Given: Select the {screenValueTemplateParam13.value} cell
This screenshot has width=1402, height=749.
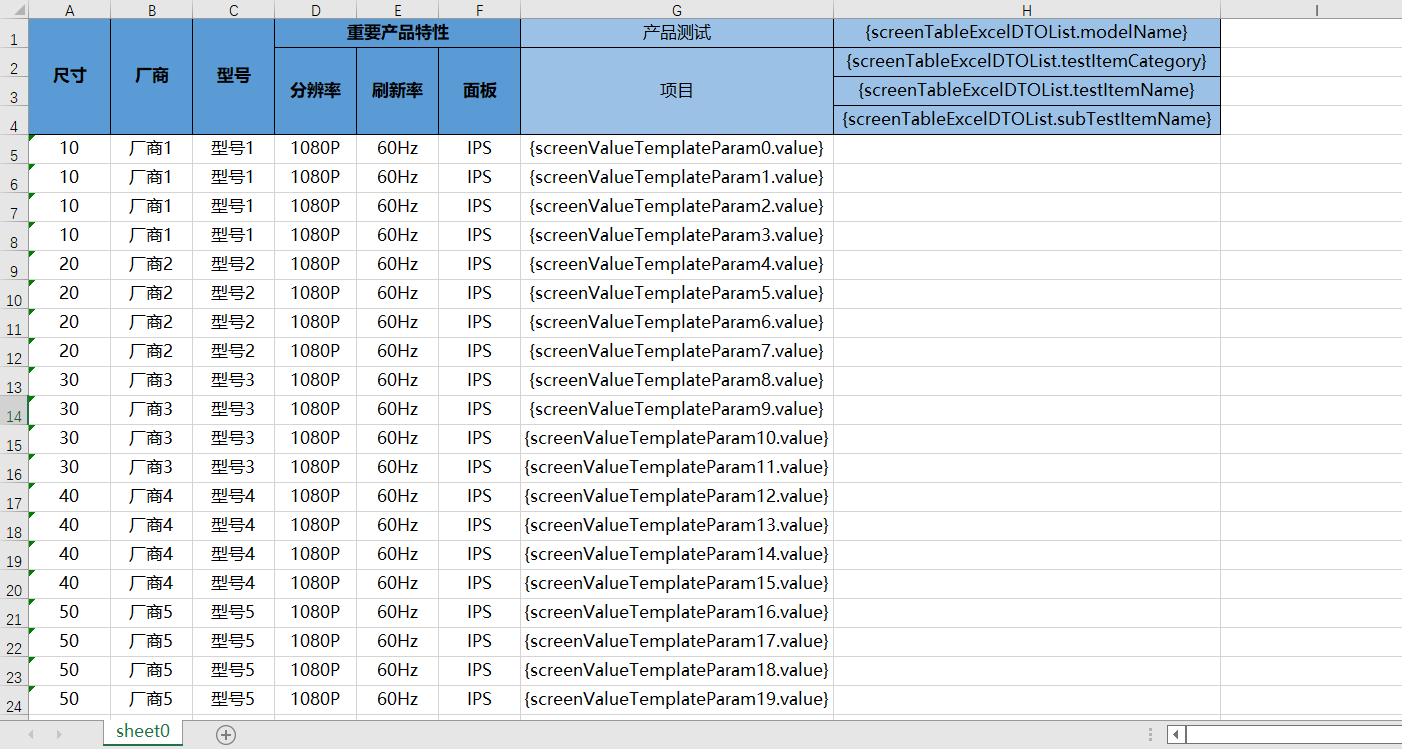Looking at the screenshot, I should [677, 526].
